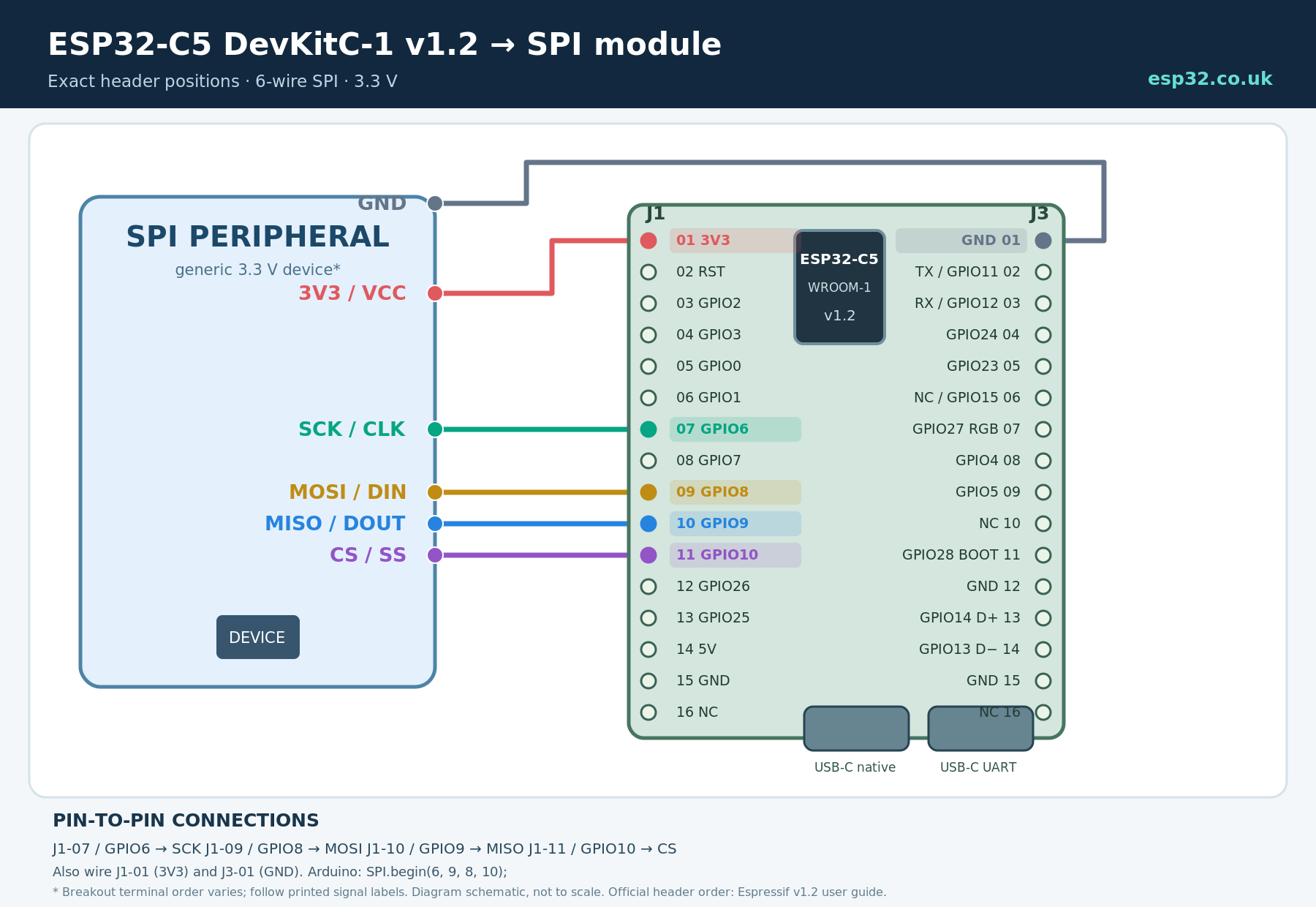The width and height of the screenshot is (1316, 907).
Task: Click the green J1 pin 07 GPIO6 dot
Action: (x=648, y=429)
